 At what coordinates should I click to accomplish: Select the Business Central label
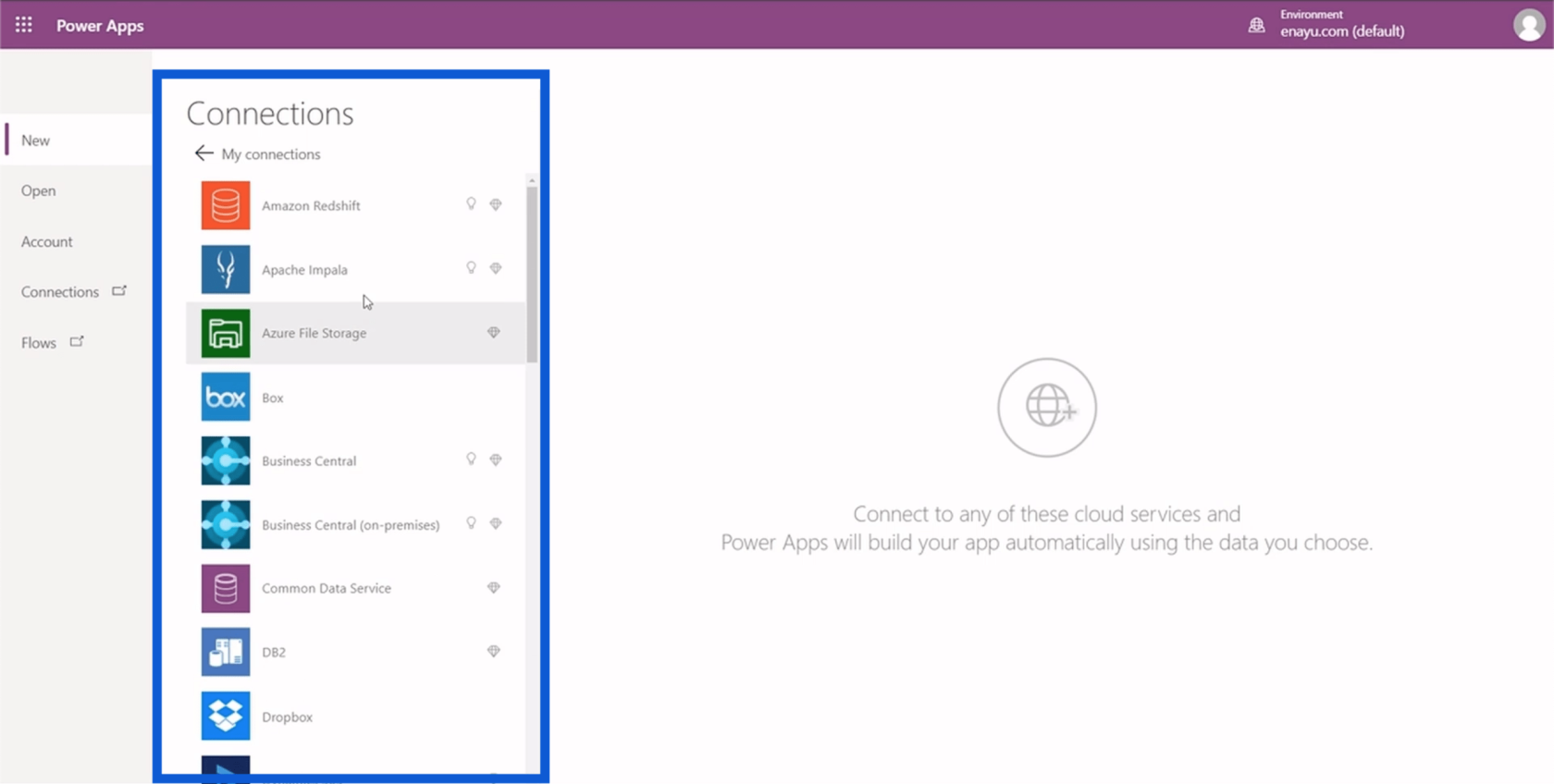(x=309, y=461)
